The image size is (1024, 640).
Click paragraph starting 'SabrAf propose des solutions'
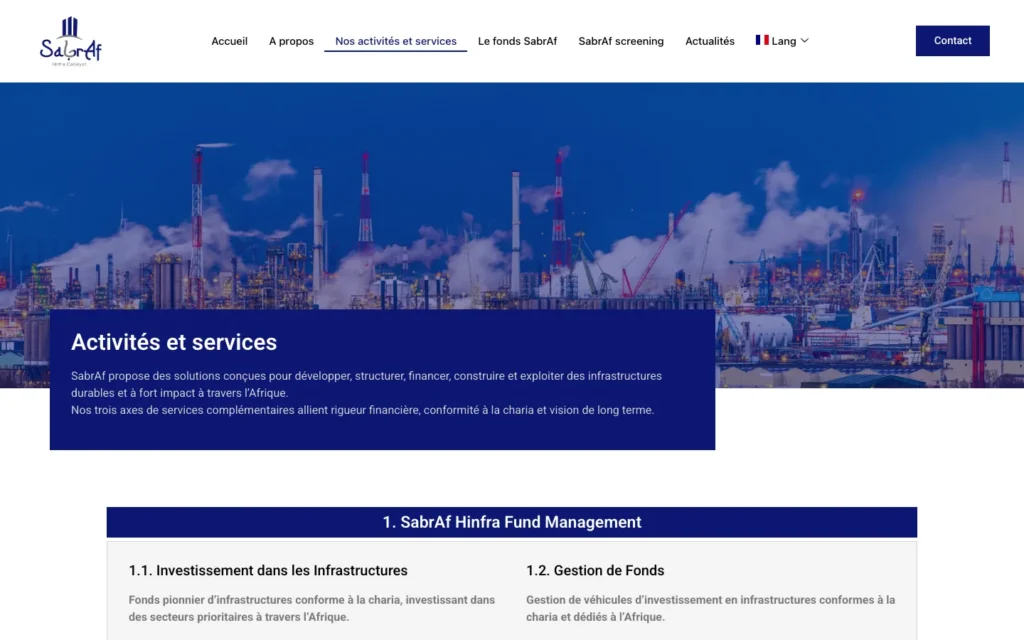[366, 384]
